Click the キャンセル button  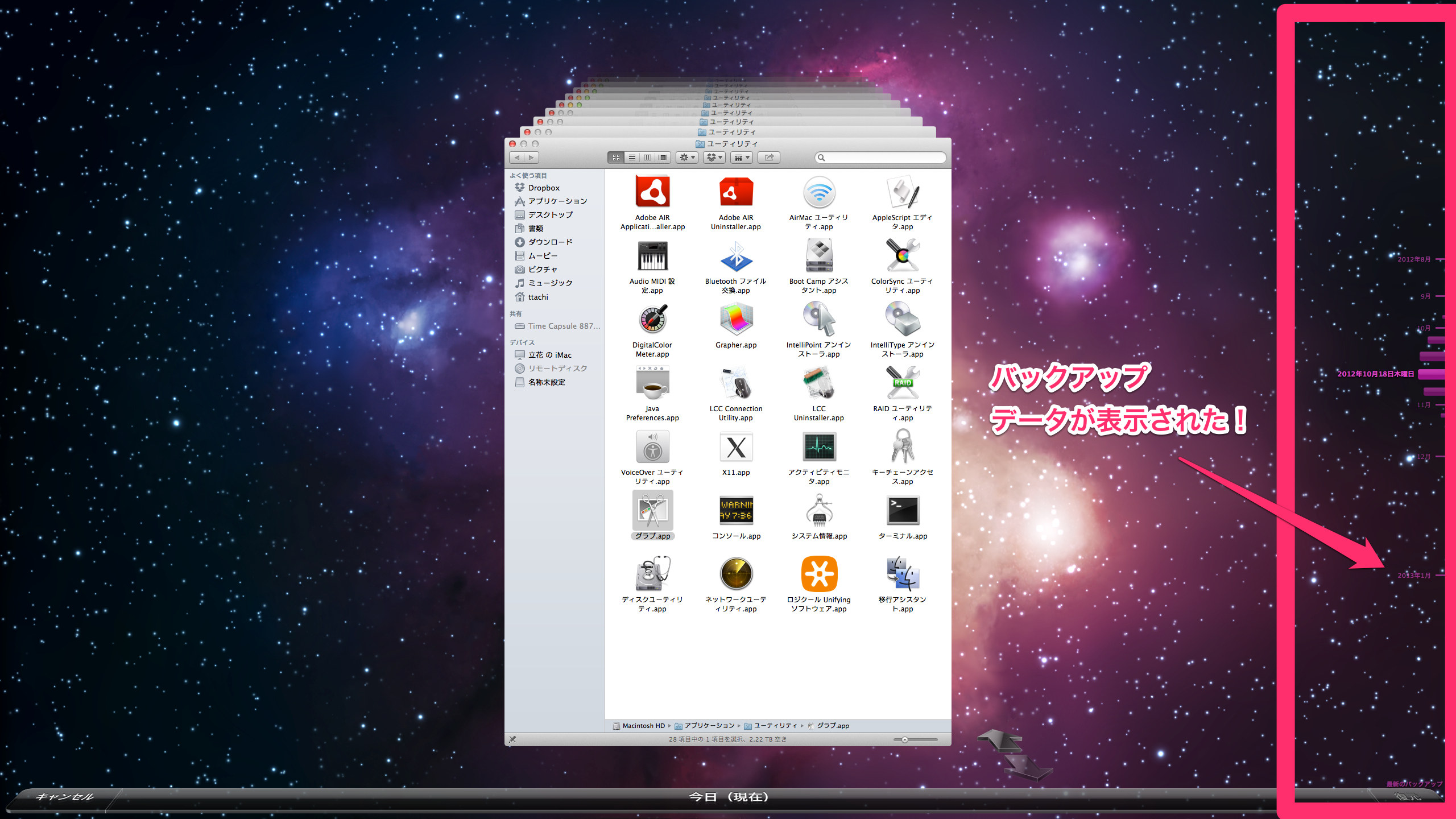(64, 796)
